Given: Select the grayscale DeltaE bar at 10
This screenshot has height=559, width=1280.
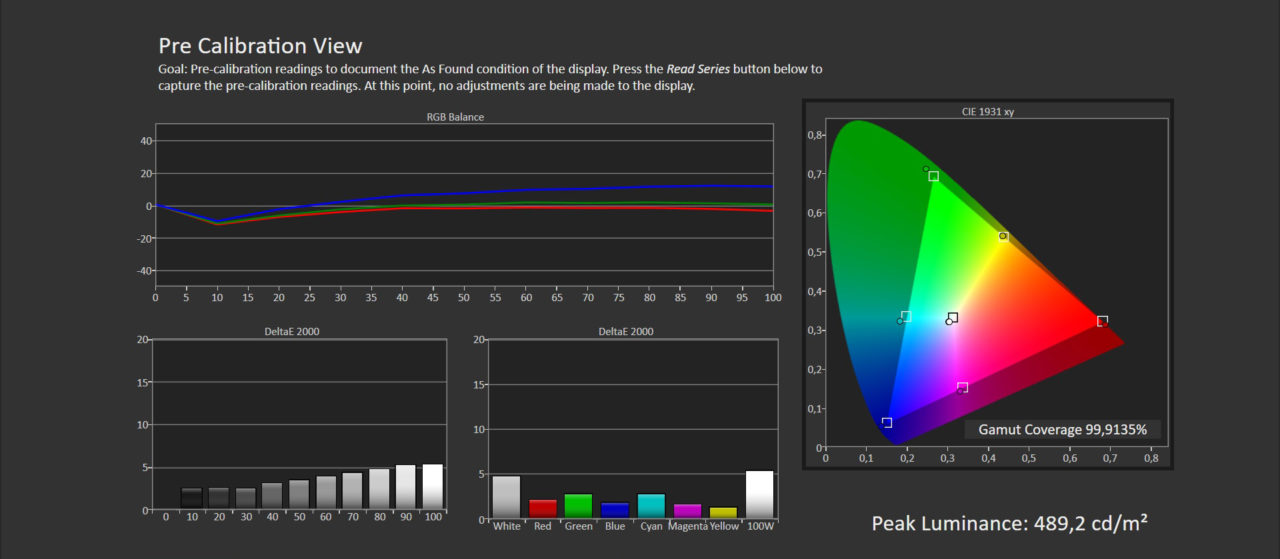Looking at the screenshot, I should tap(191, 498).
